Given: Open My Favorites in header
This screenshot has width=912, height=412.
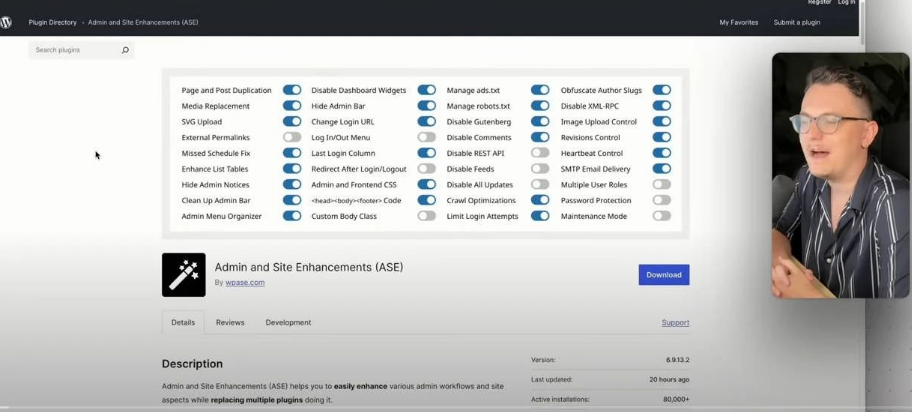Looking at the screenshot, I should (x=739, y=23).
